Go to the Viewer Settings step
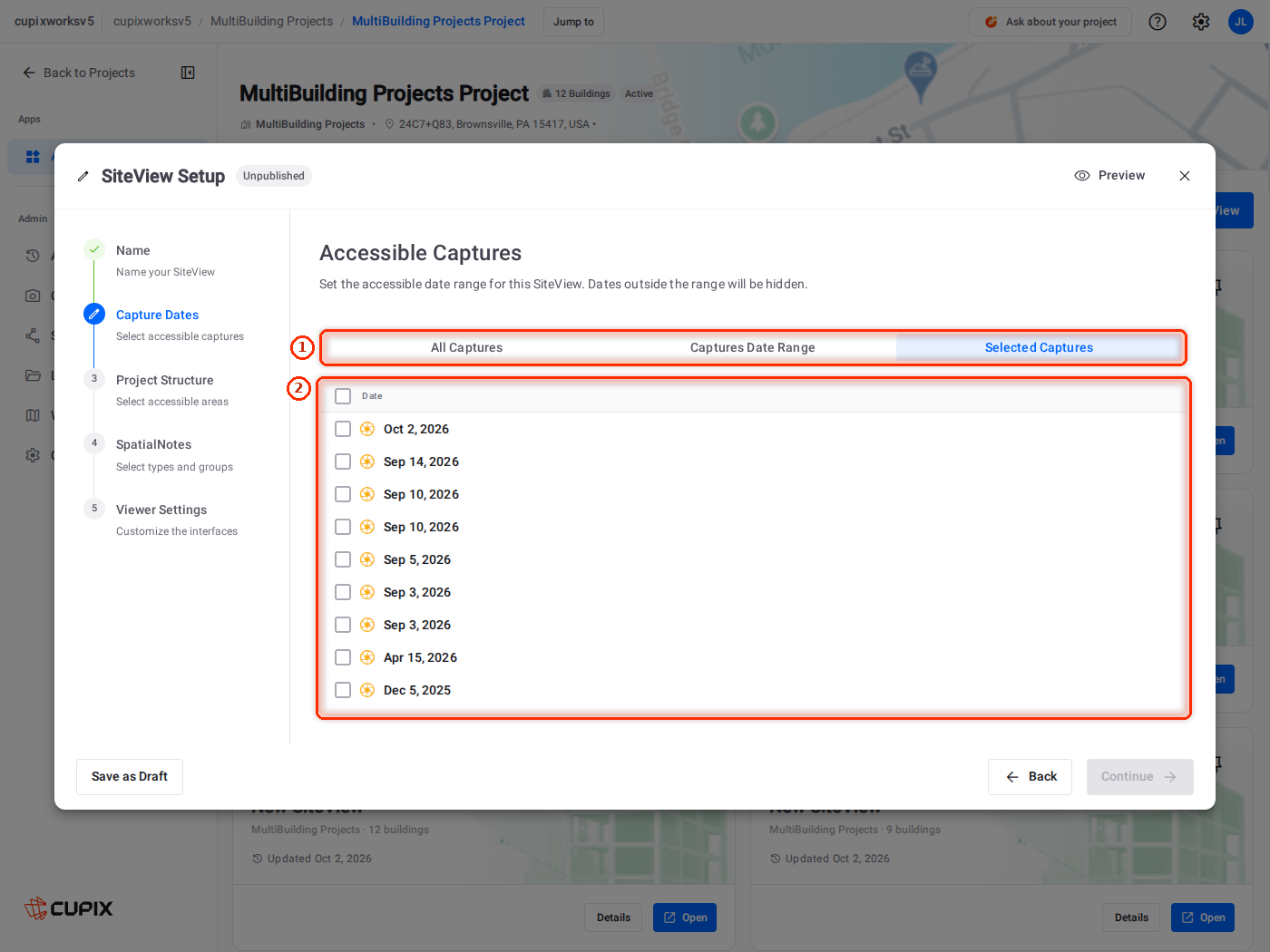The width and height of the screenshot is (1270, 952). pyautogui.click(x=161, y=510)
